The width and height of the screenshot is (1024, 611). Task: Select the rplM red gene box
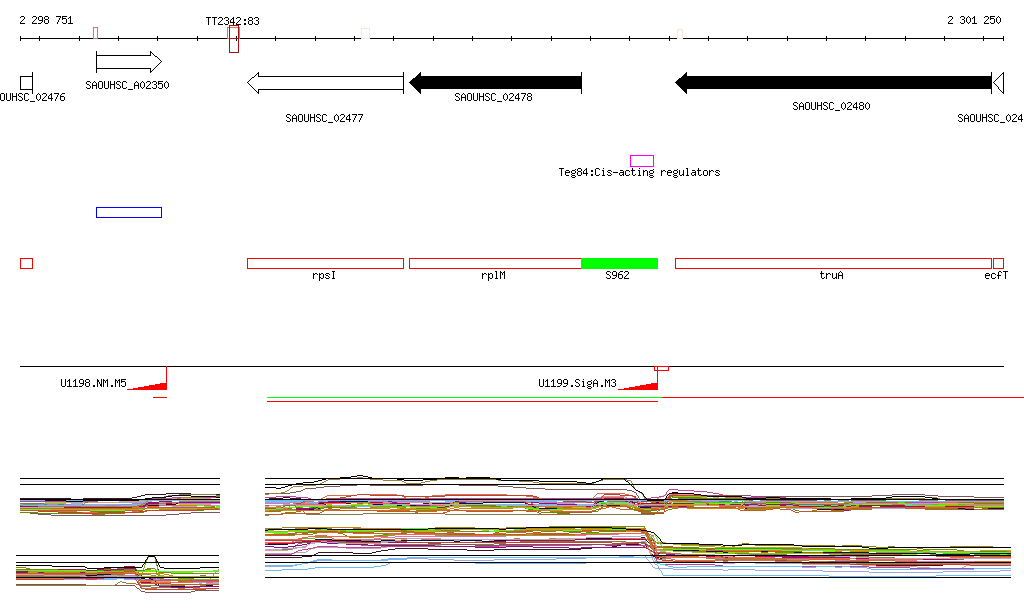coord(495,264)
